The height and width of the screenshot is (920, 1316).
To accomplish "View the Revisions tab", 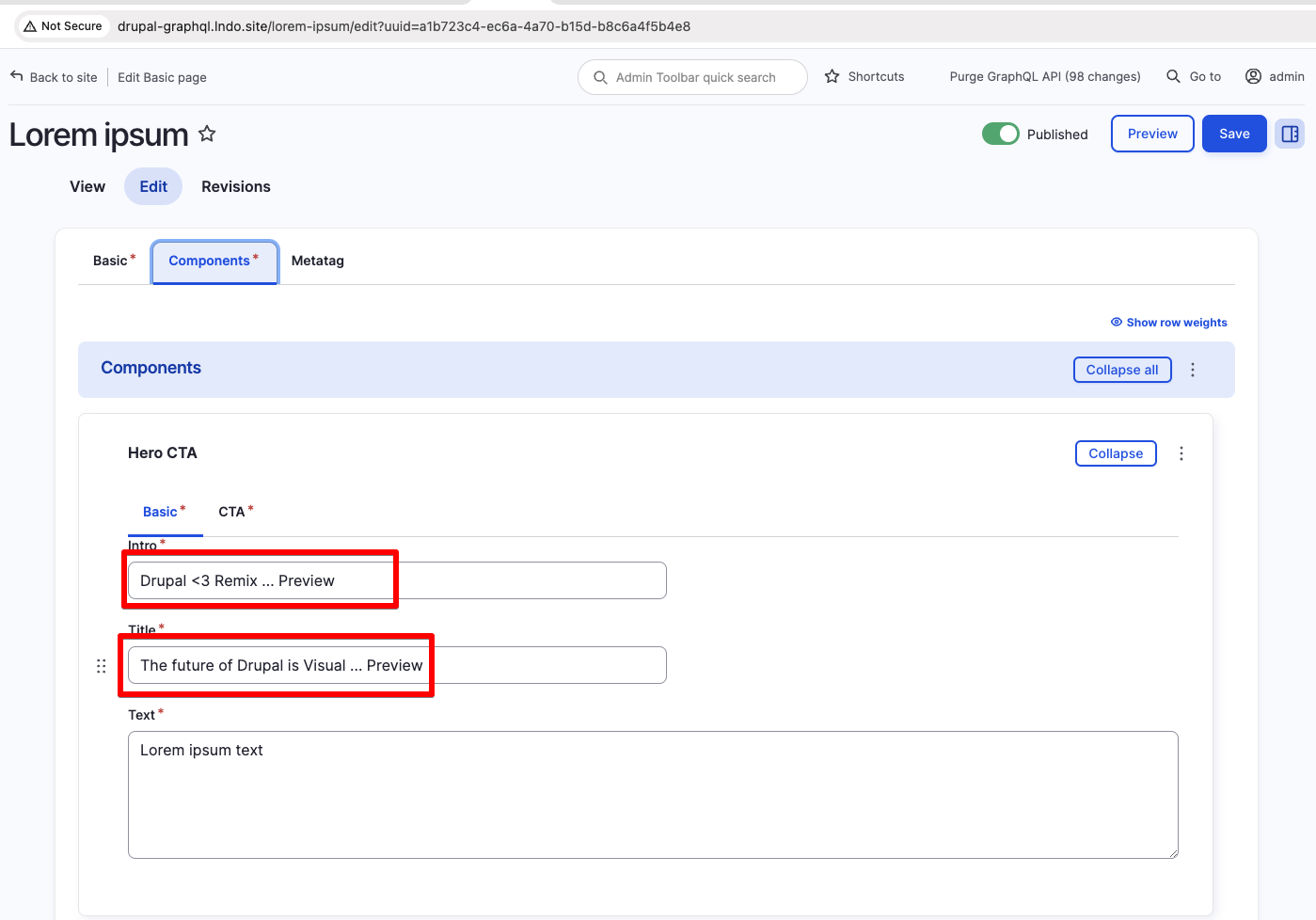I will click(235, 186).
